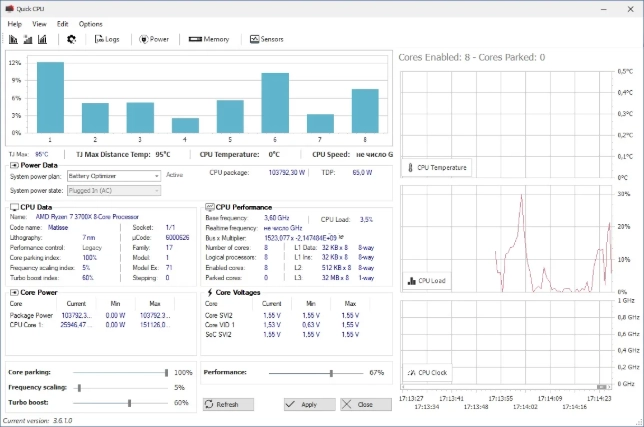Open settings via the gear icon
644x427 pixels.
(x=71, y=39)
